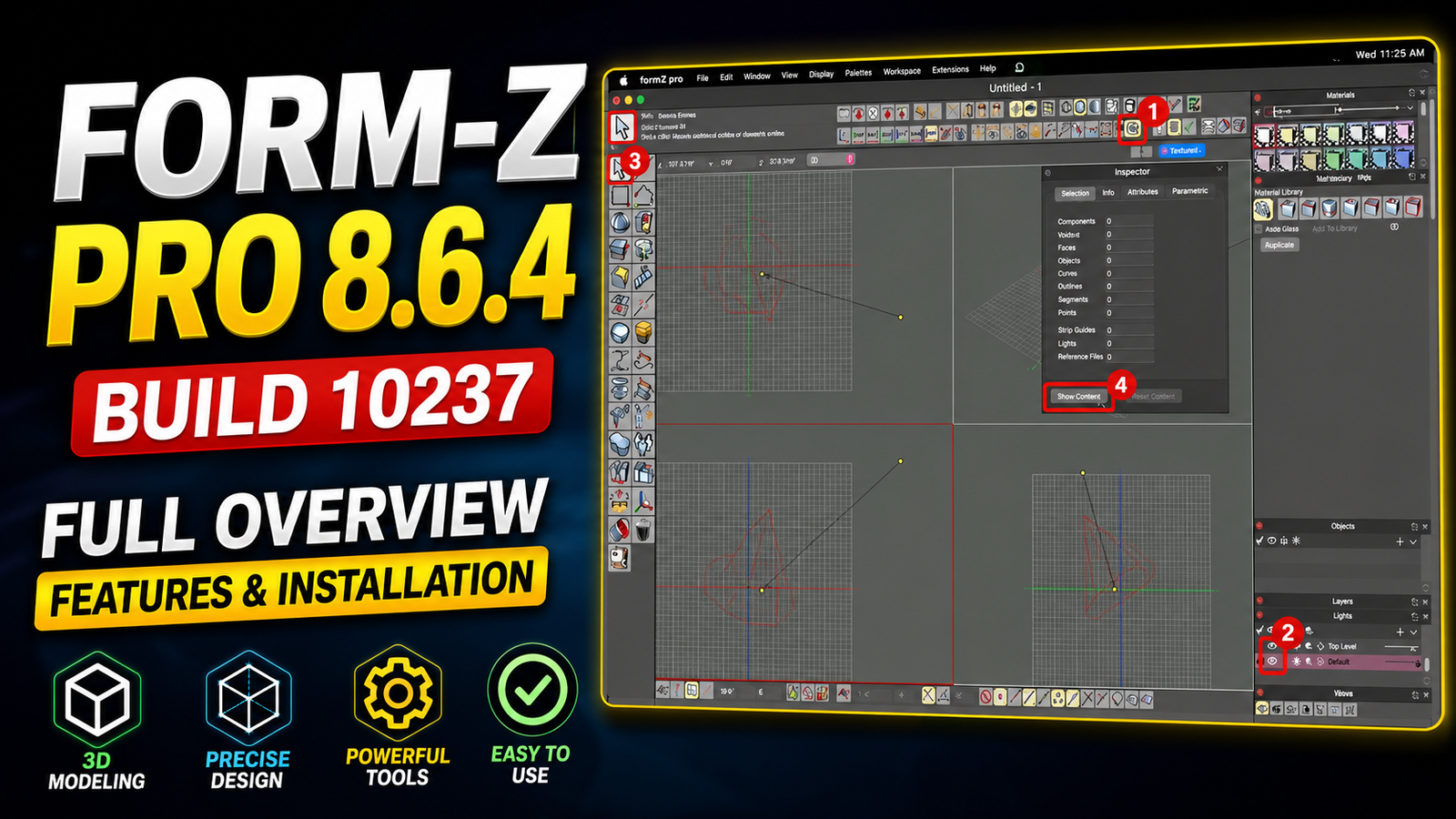Viewport: 1456px width, 819px height.
Task: Select the cone primitive tool in the left toolbar
Action: click(620, 223)
